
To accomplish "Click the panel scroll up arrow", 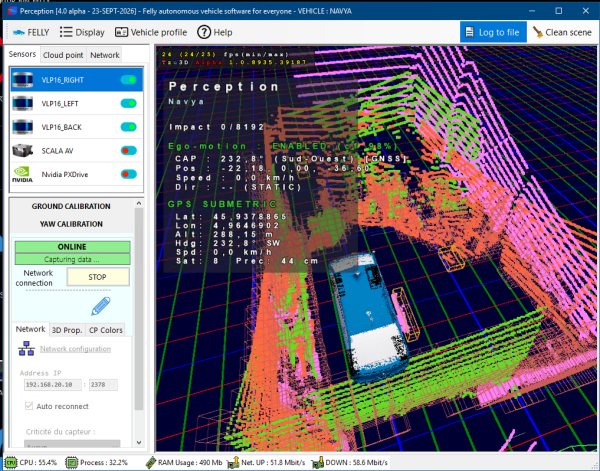I will (x=139, y=203).
